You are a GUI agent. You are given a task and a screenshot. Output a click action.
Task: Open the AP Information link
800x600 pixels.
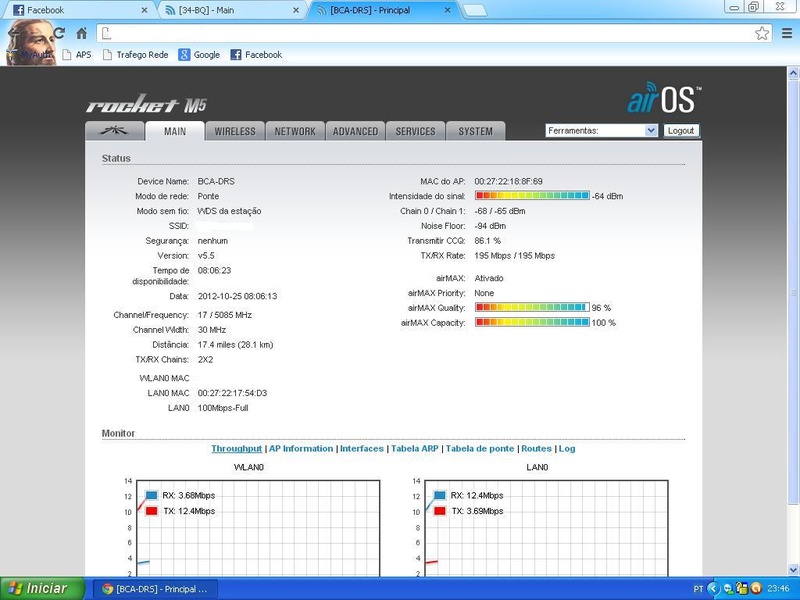tap(301, 448)
